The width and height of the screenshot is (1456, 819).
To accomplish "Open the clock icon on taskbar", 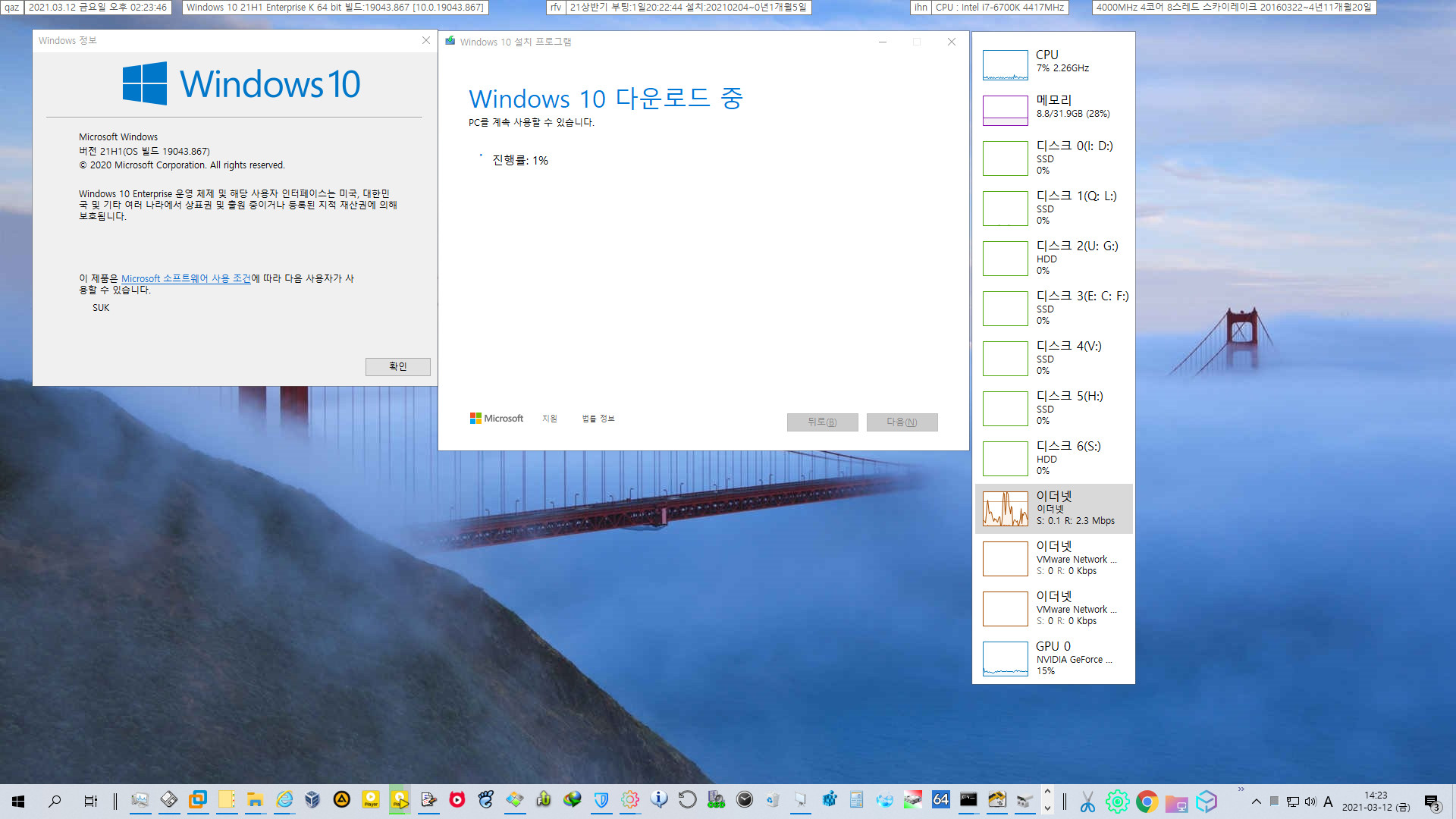I will (x=745, y=800).
